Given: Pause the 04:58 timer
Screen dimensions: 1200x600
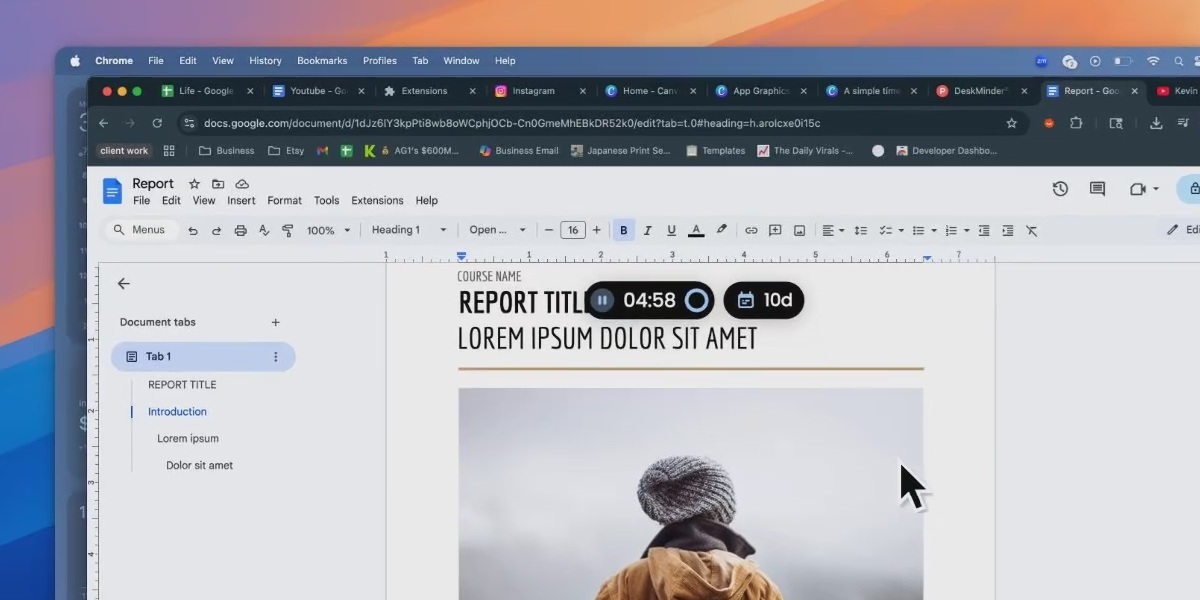Looking at the screenshot, I should pyautogui.click(x=601, y=300).
